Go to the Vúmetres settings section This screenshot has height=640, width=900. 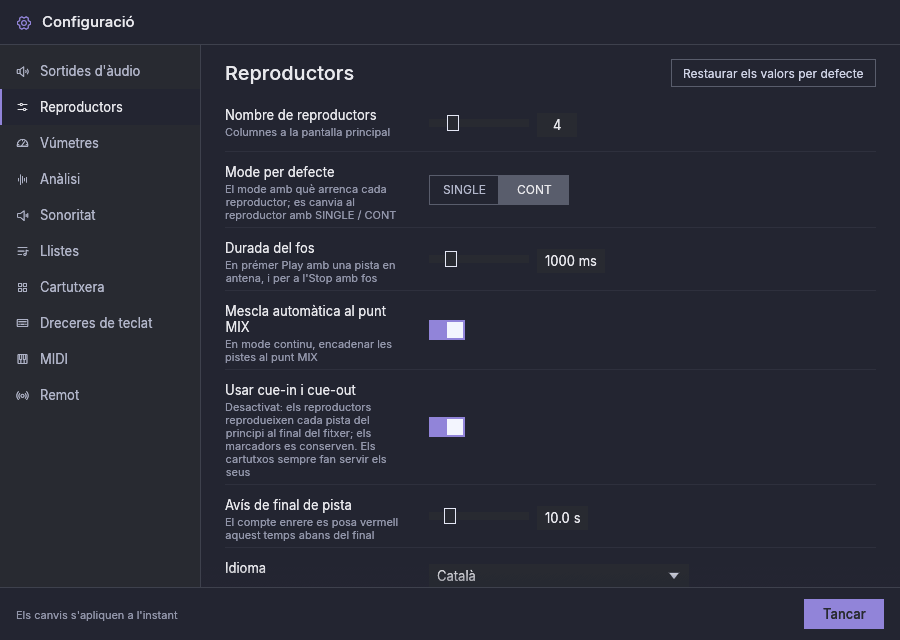pos(100,143)
